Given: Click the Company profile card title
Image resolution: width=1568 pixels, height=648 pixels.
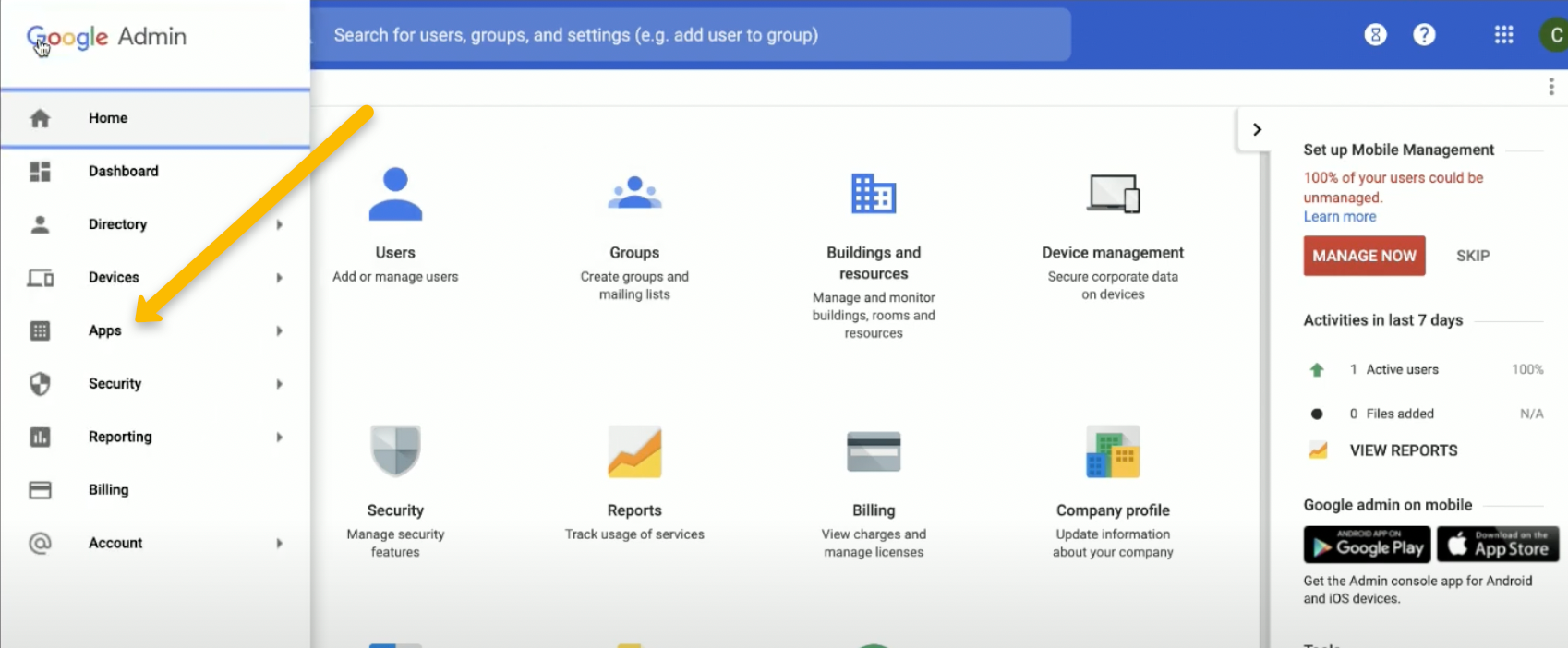Looking at the screenshot, I should [1113, 510].
